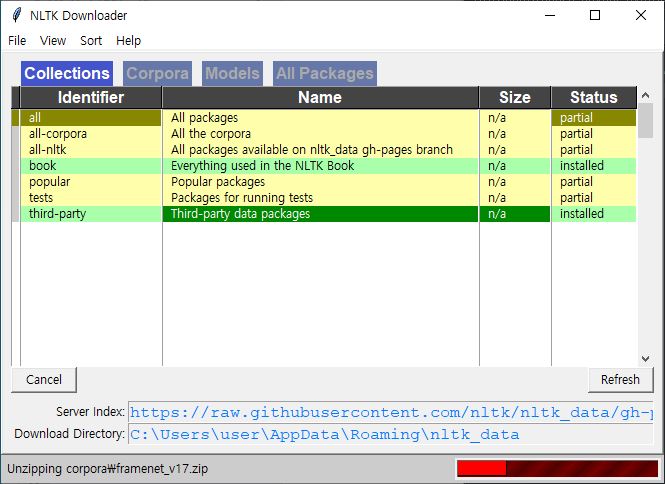Open the File menu
The image size is (665, 484).
17,41
